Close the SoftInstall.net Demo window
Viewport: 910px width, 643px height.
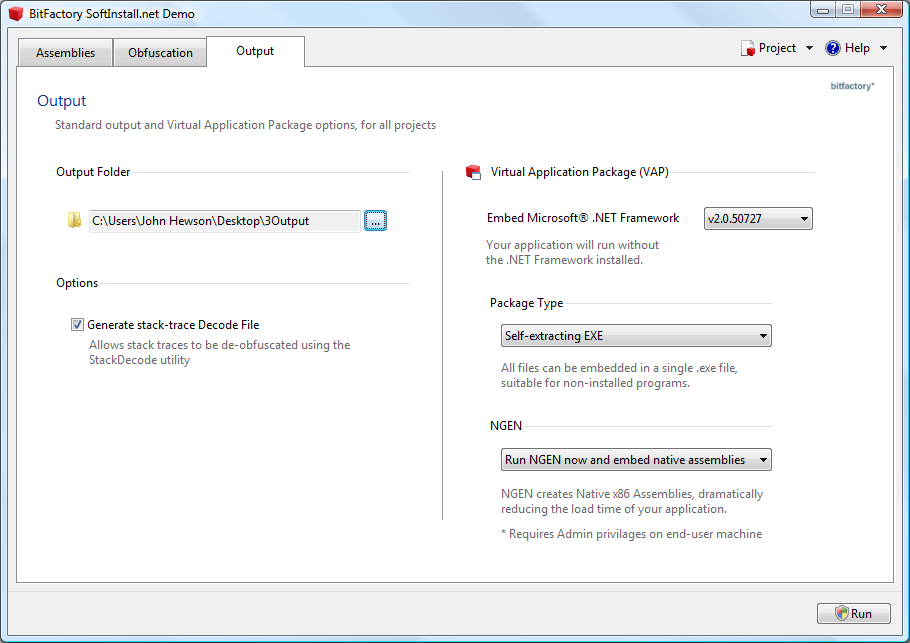[881, 9]
